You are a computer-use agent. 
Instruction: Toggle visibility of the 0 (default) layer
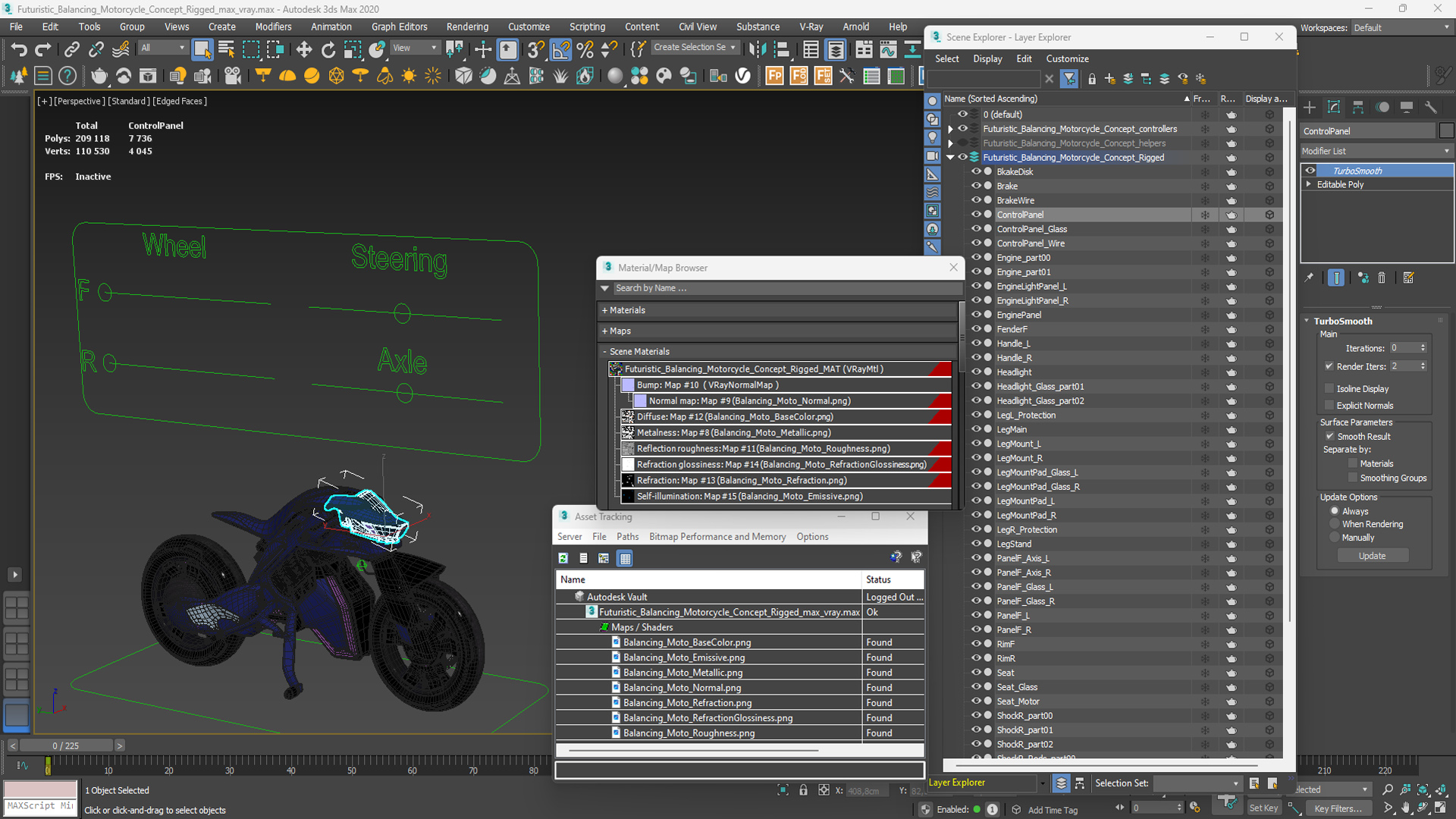[x=962, y=115]
